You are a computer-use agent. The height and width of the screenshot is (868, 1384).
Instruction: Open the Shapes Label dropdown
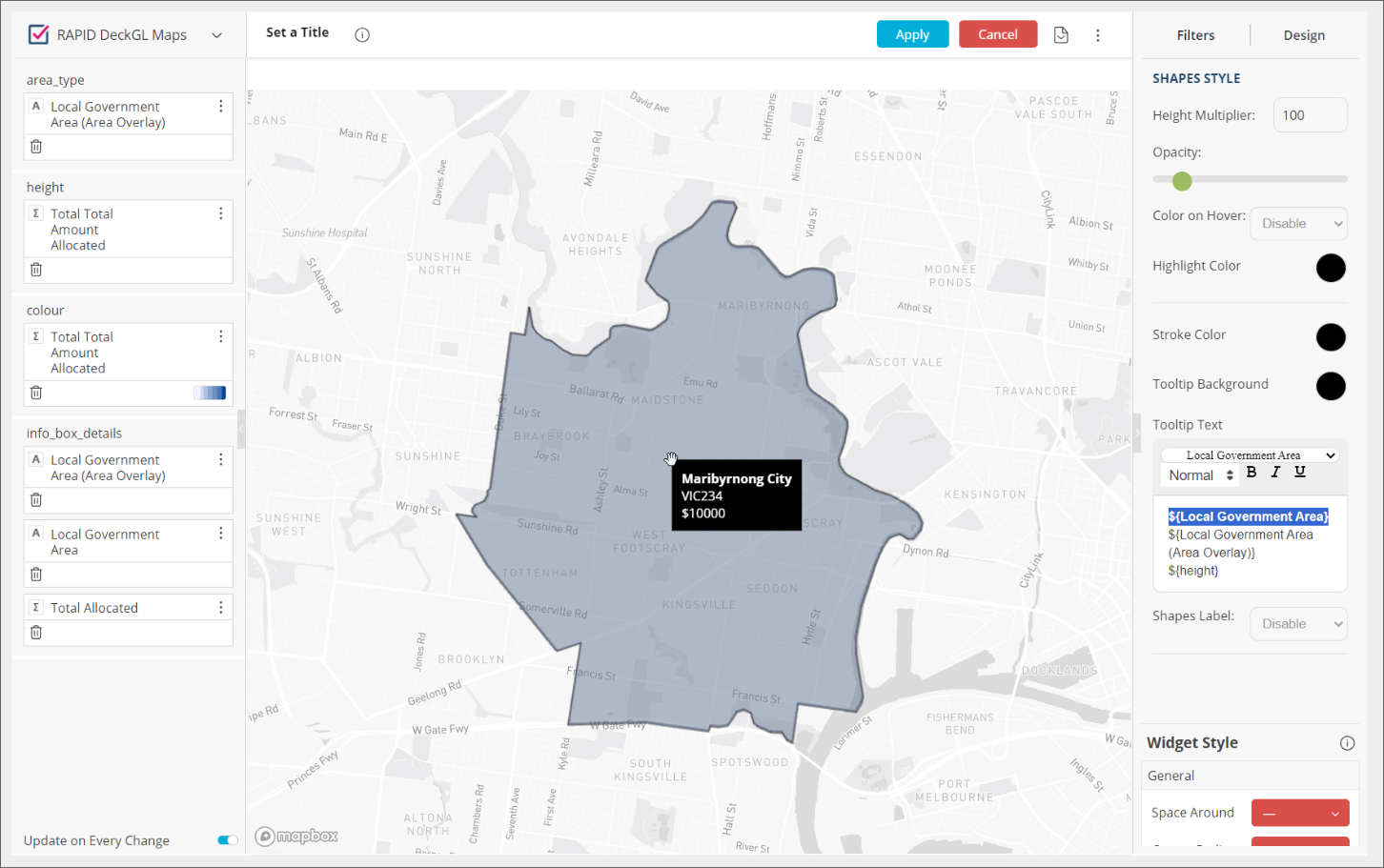[x=1298, y=624]
